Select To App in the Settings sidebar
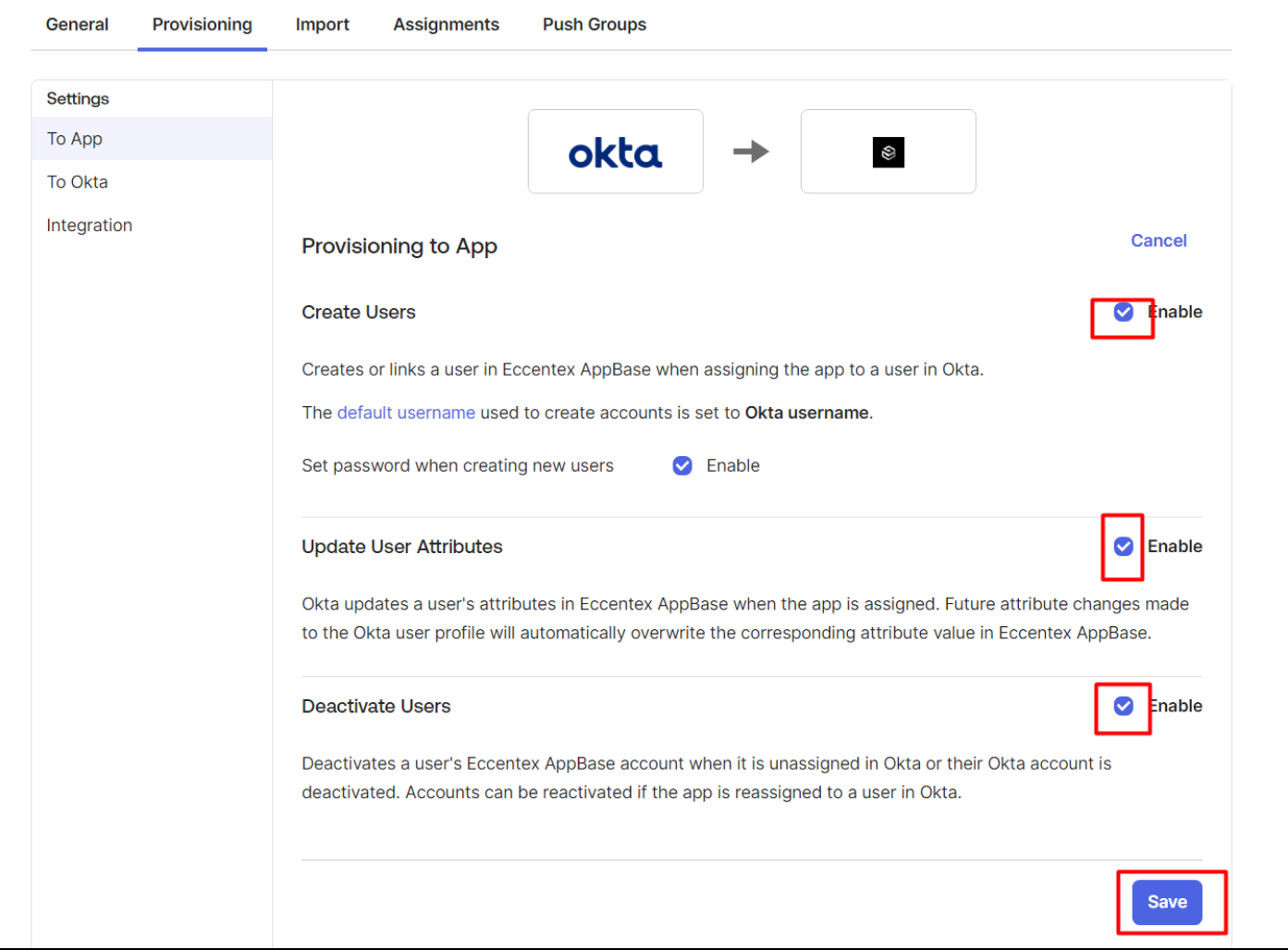 (x=153, y=139)
